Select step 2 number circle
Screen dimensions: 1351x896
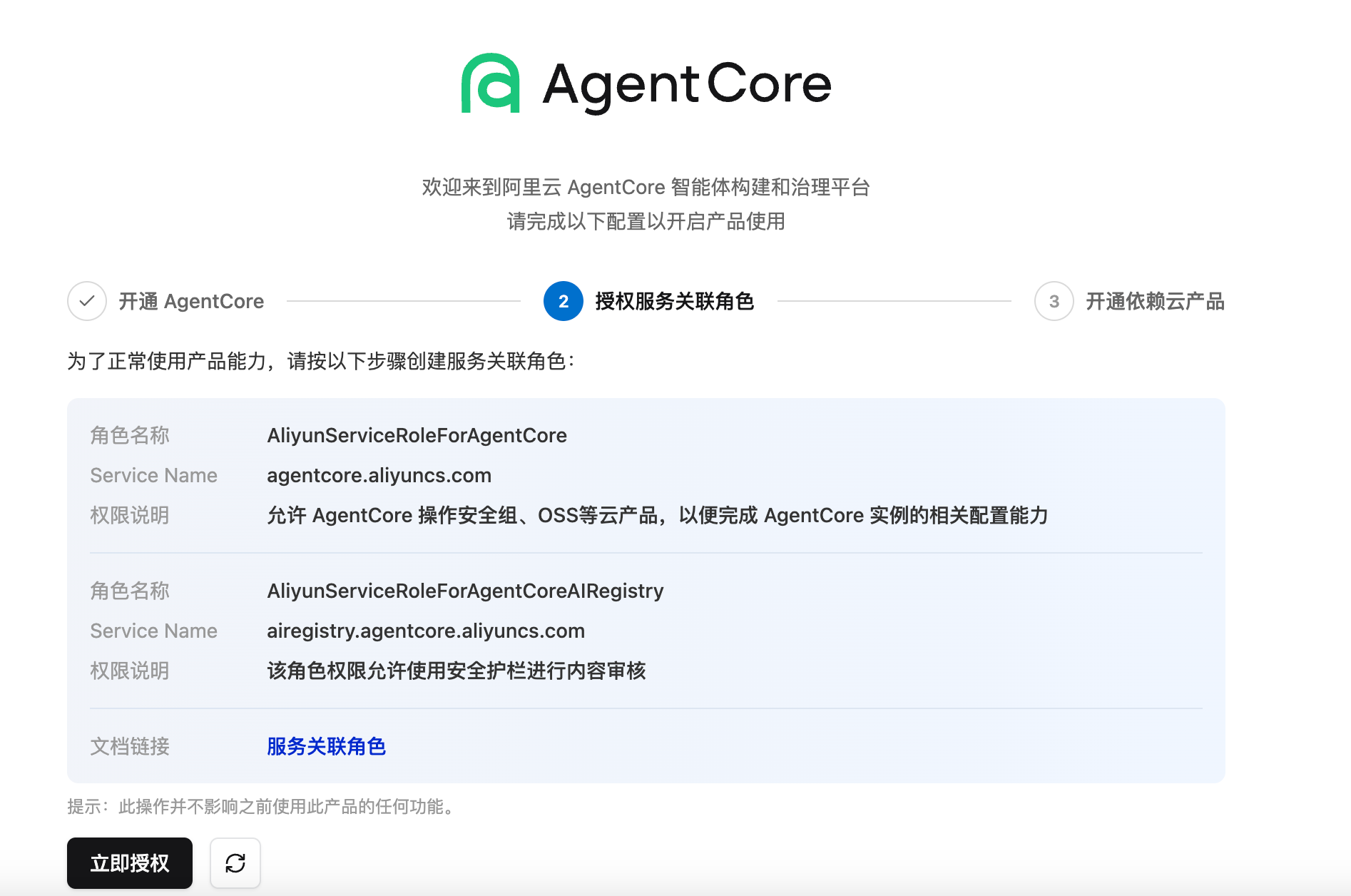point(564,301)
